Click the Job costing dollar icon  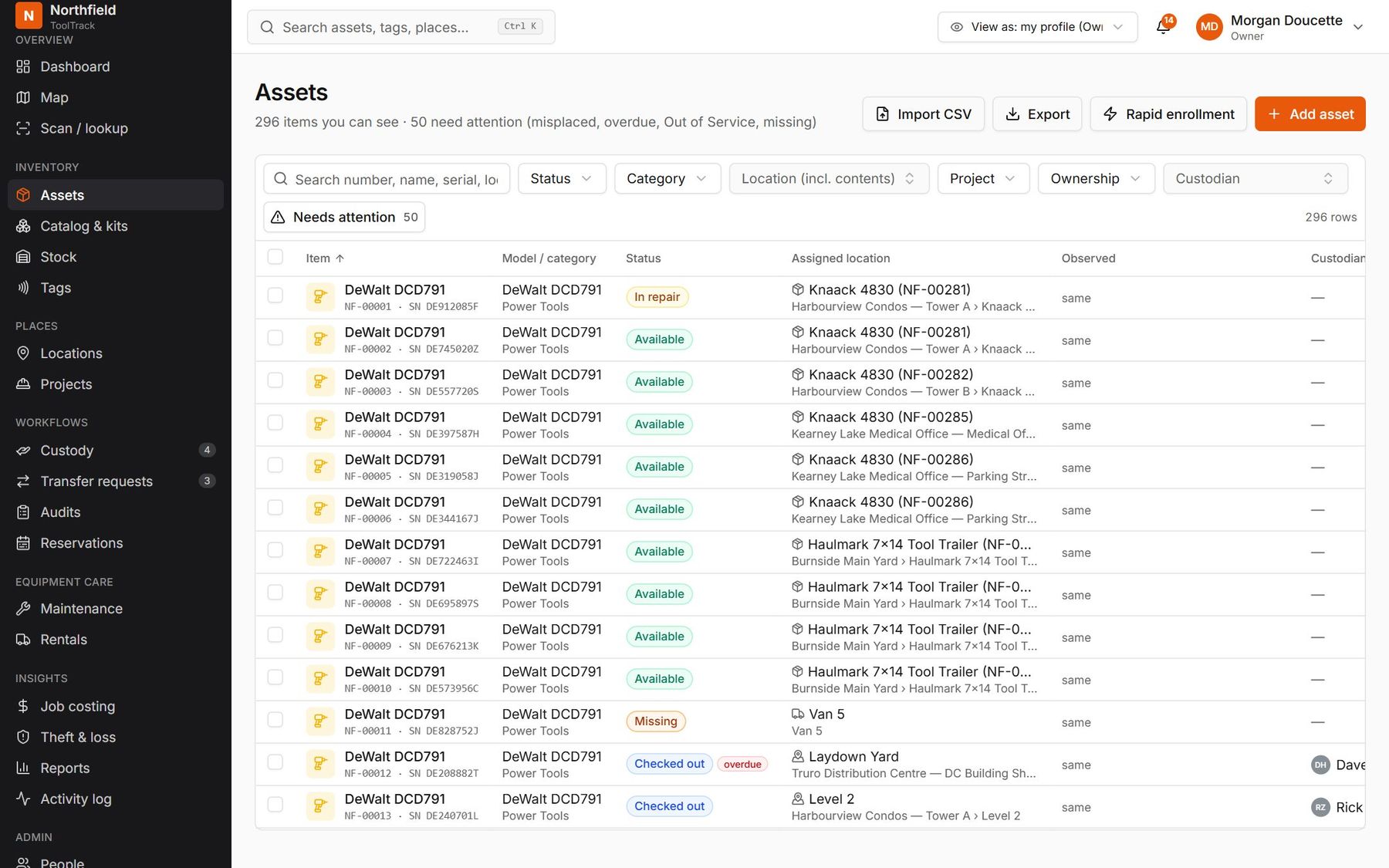tap(23, 706)
